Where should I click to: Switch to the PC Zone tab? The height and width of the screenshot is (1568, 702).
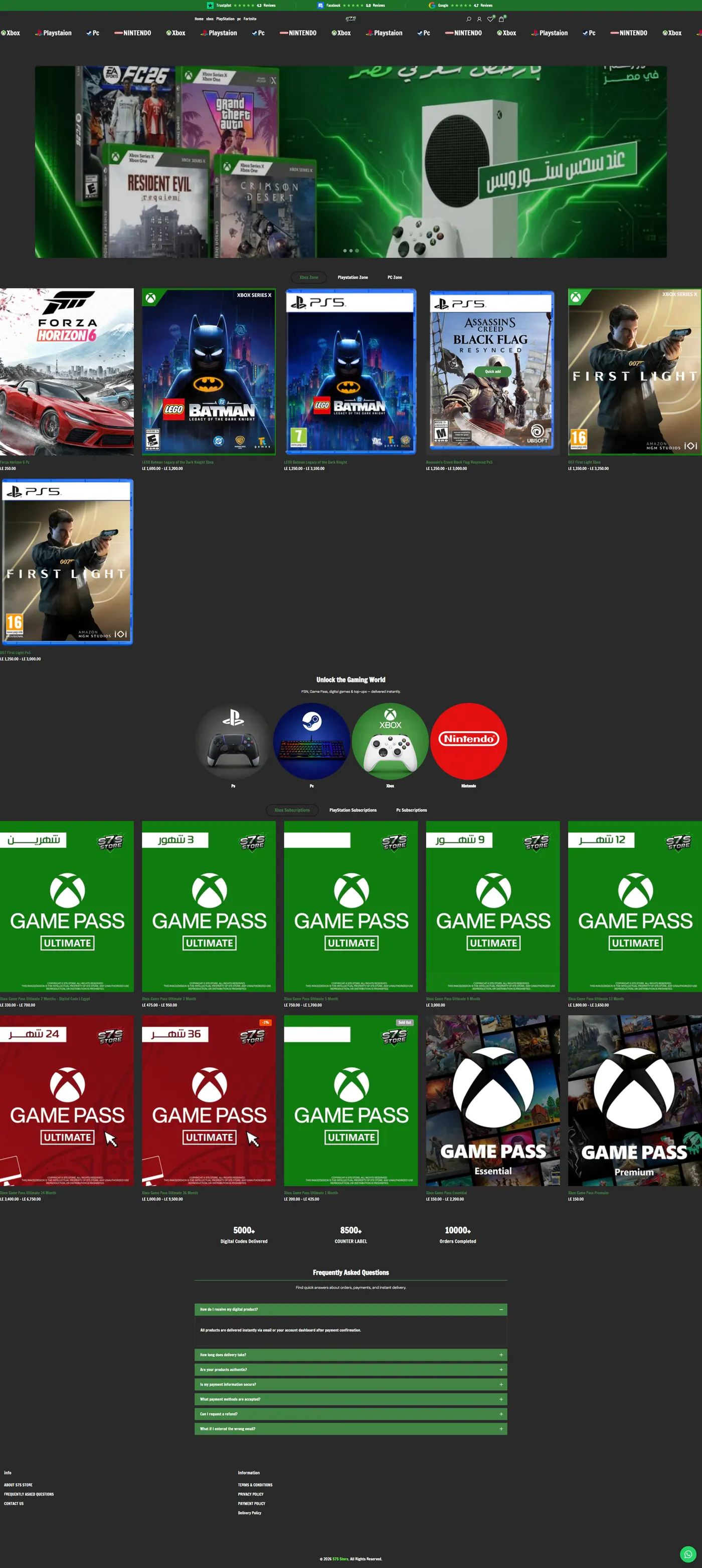pos(395,278)
